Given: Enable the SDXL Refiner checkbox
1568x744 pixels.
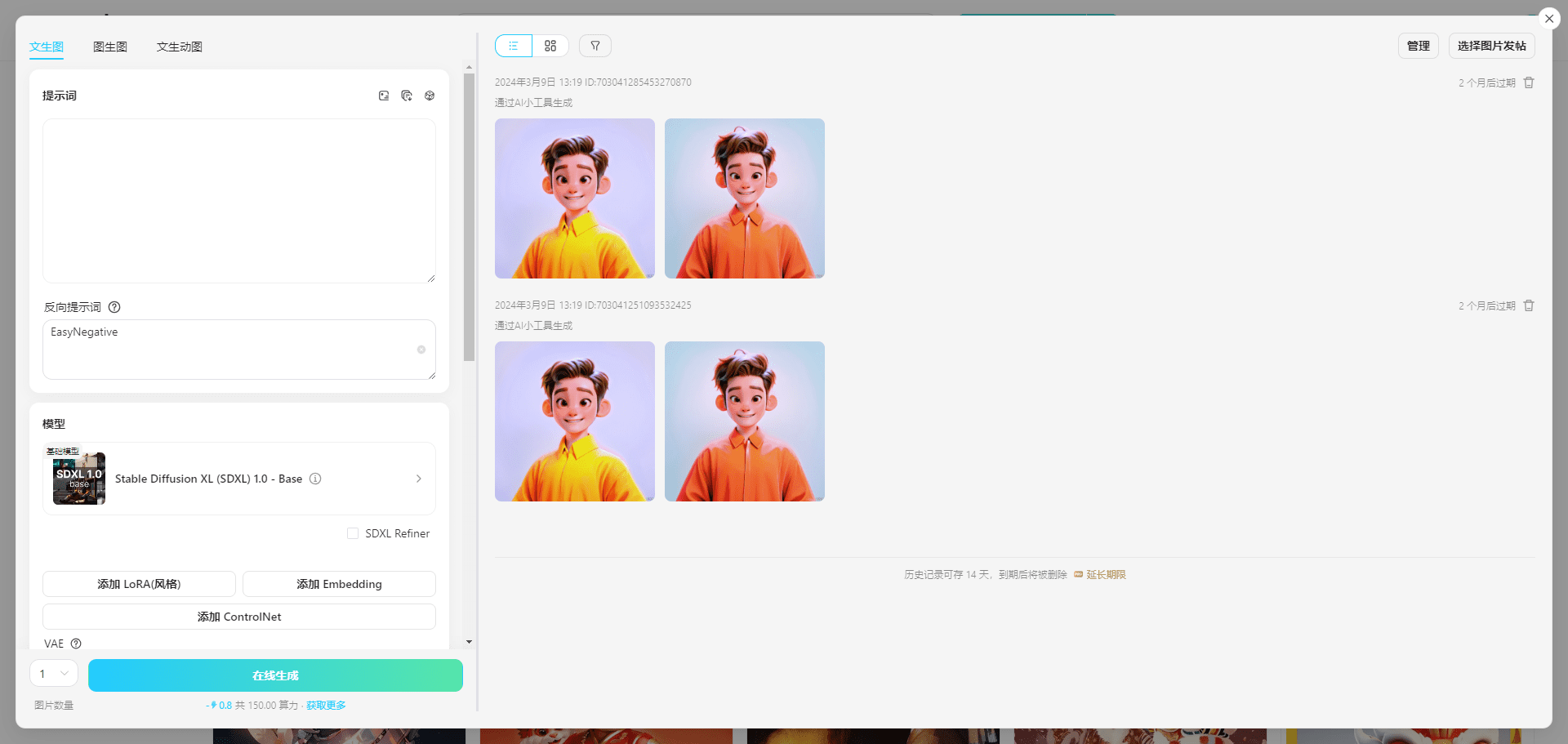Looking at the screenshot, I should coord(353,533).
